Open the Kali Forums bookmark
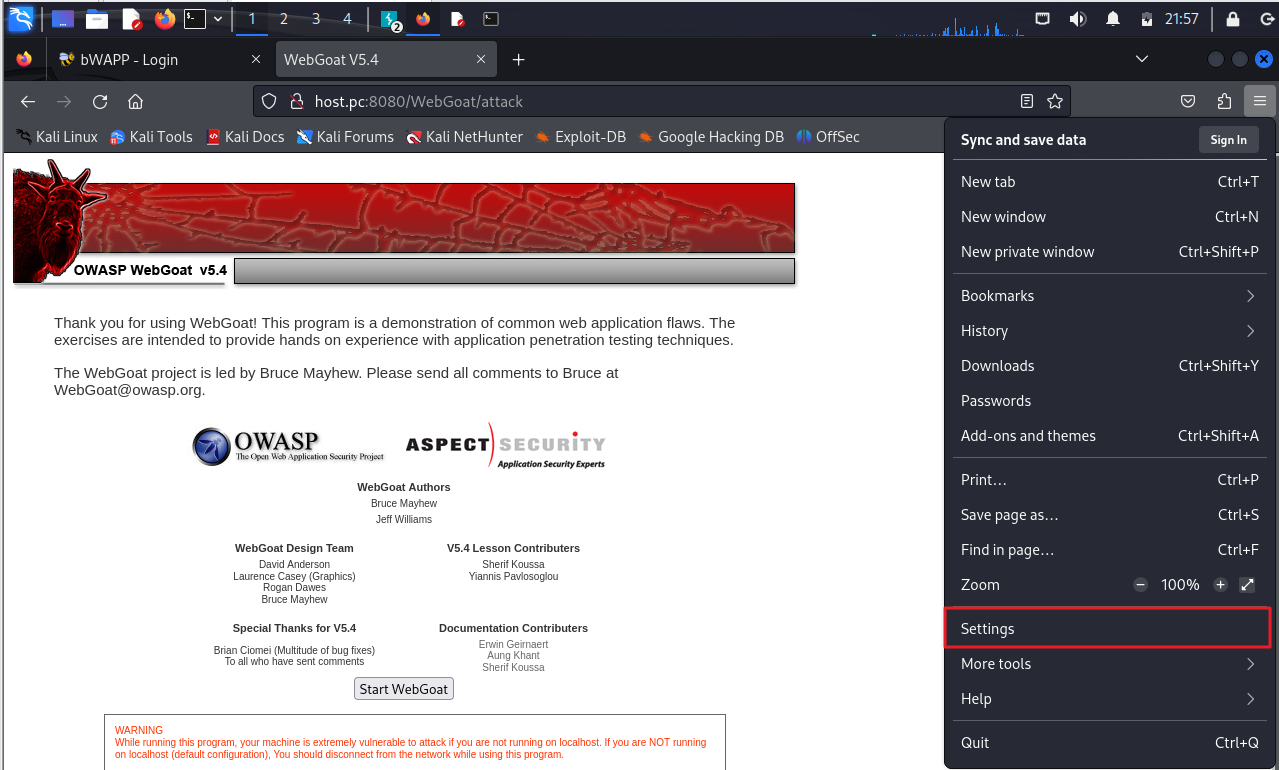Image resolution: width=1279 pixels, height=770 pixels. pos(345,137)
